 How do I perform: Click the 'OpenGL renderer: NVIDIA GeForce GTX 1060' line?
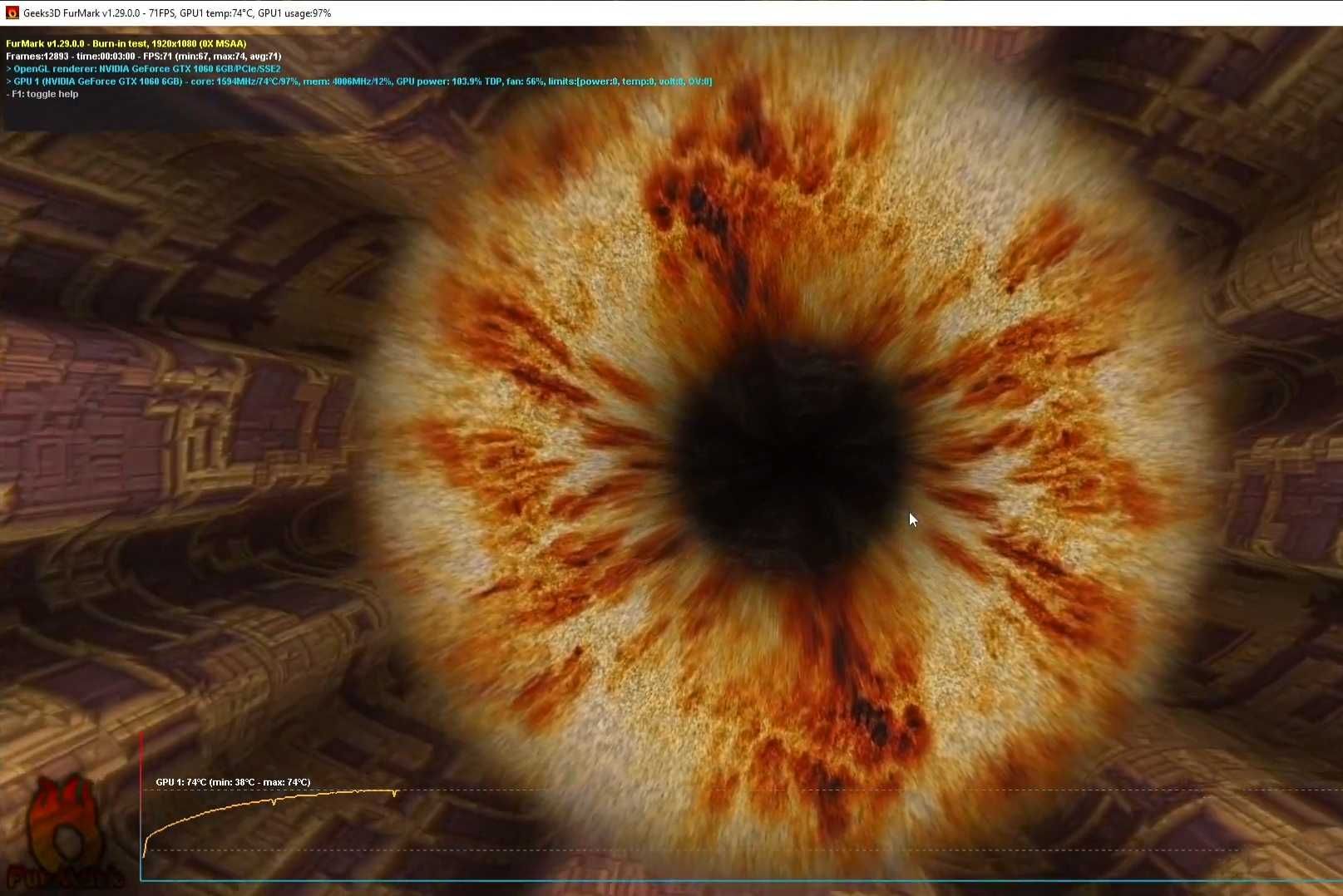tap(143, 69)
